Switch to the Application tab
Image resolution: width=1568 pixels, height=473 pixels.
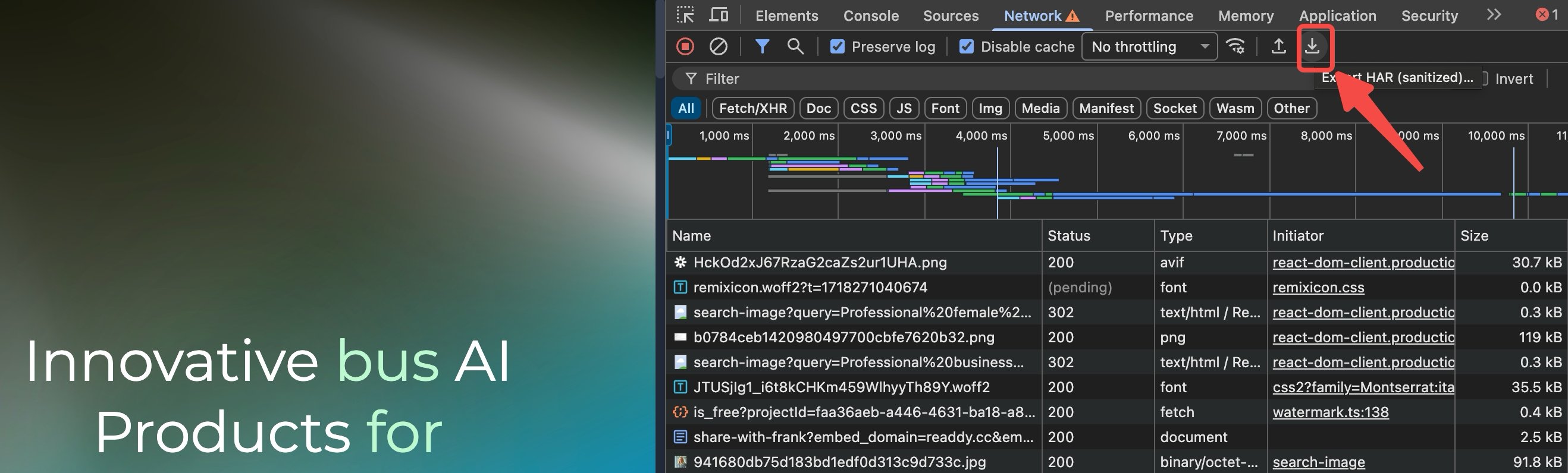pos(1338,16)
